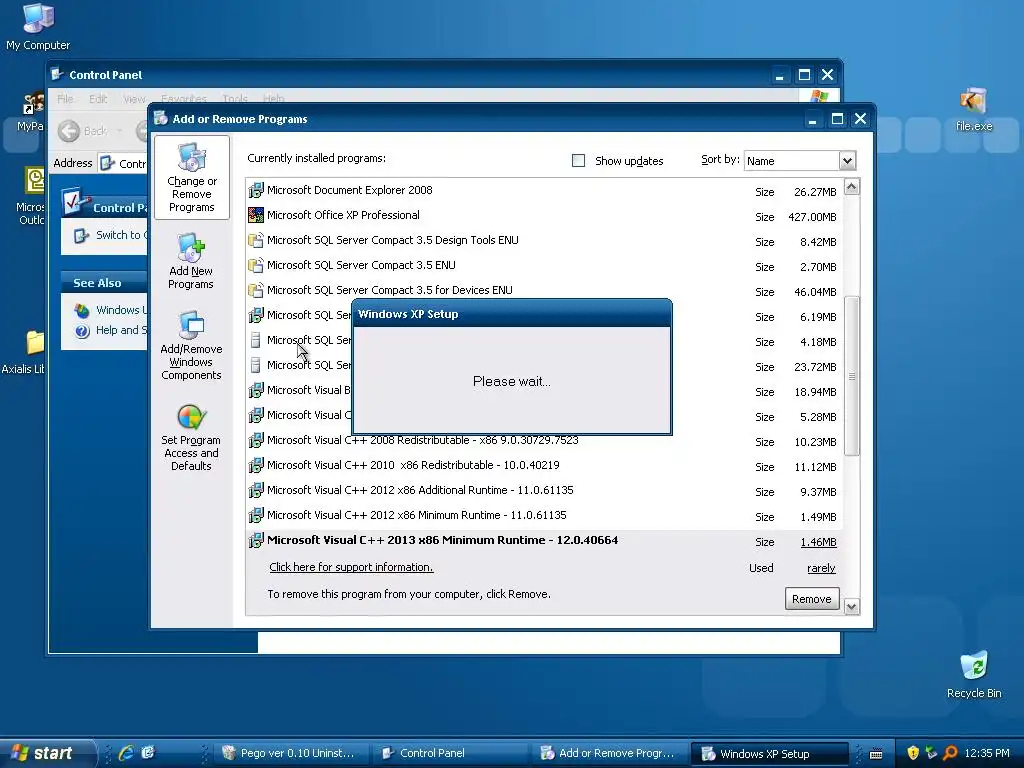The height and width of the screenshot is (768, 1024).
Task: Click the Help and Support question icon
Action: click(x=82, y=331)
